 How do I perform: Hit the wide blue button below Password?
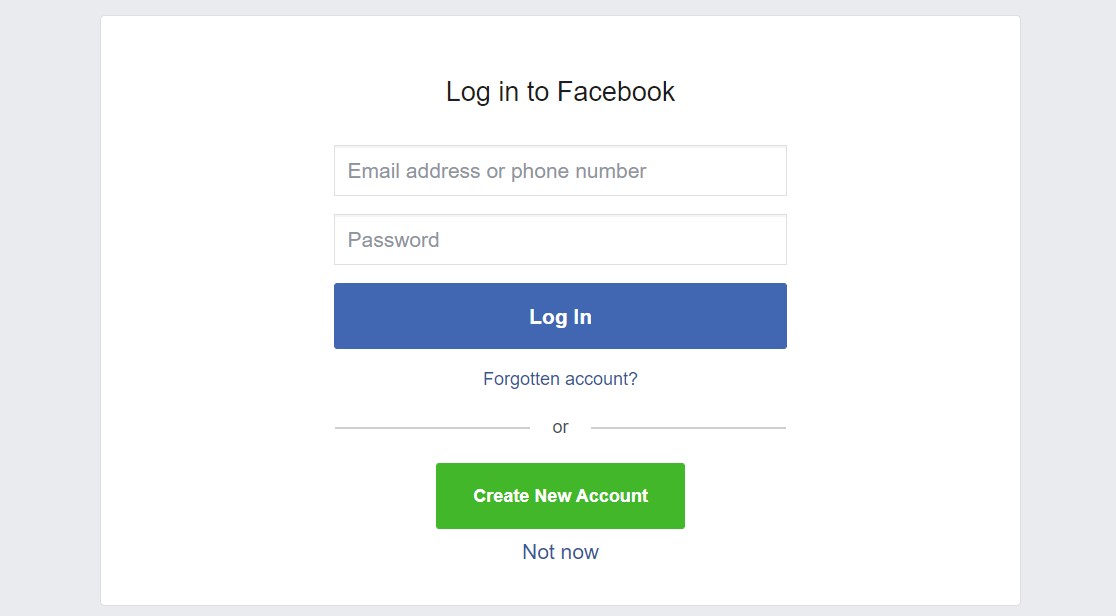coord(560,316)
